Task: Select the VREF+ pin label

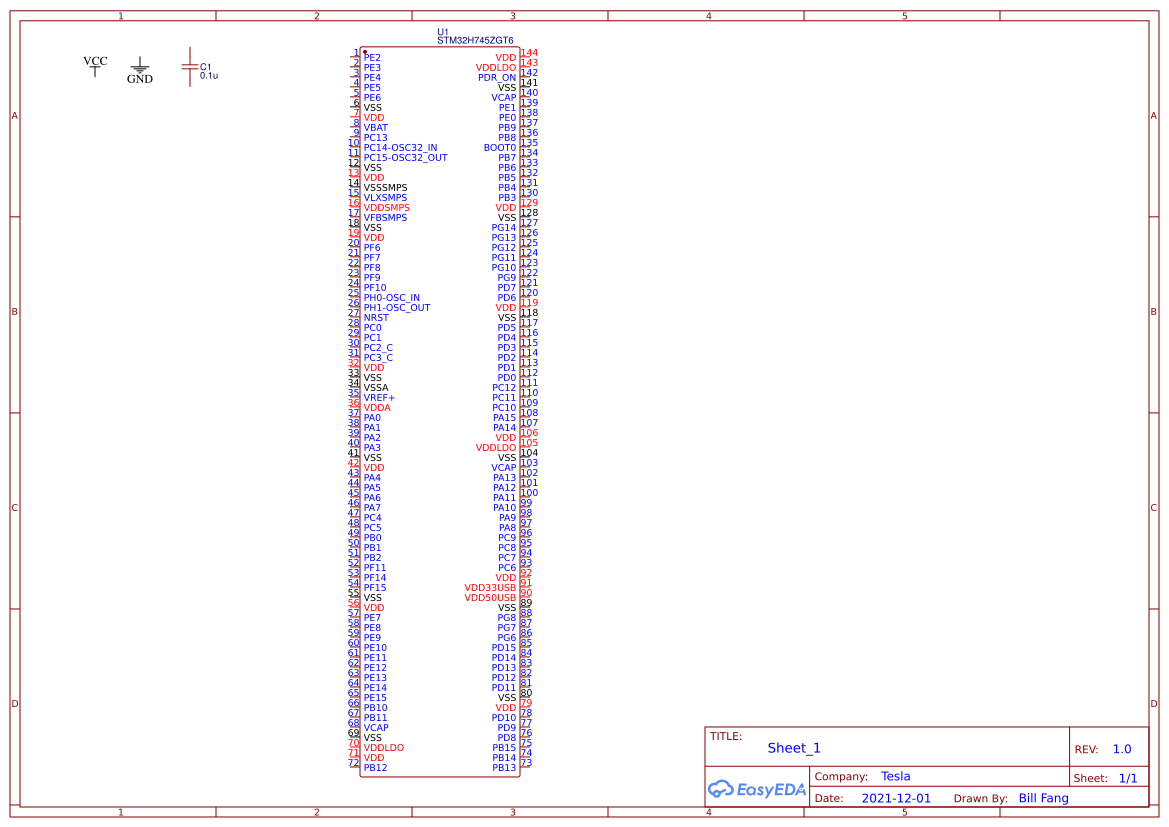Action: click(x=379, y=397)
